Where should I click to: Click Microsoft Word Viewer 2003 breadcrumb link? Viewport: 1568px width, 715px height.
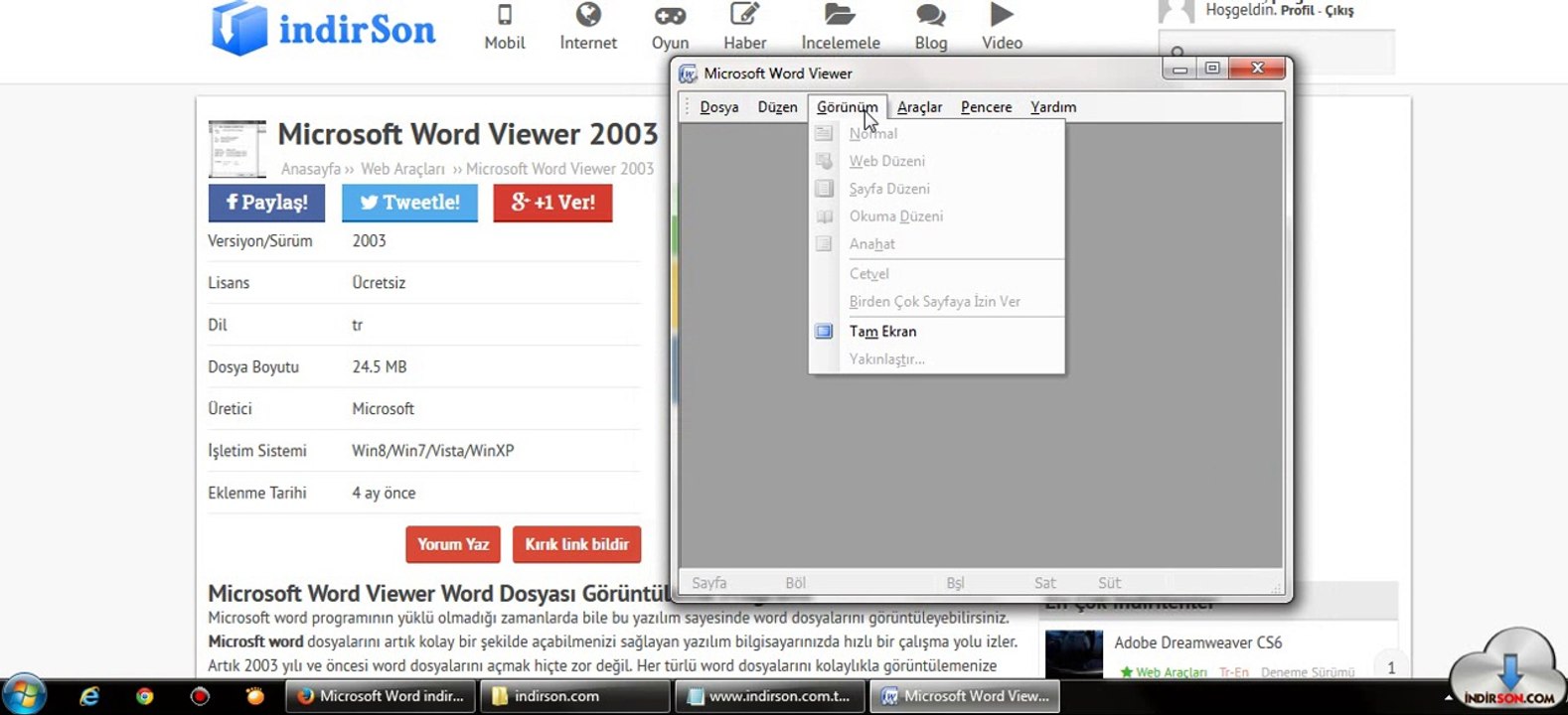pyautogui.click(x=559, y=169)
